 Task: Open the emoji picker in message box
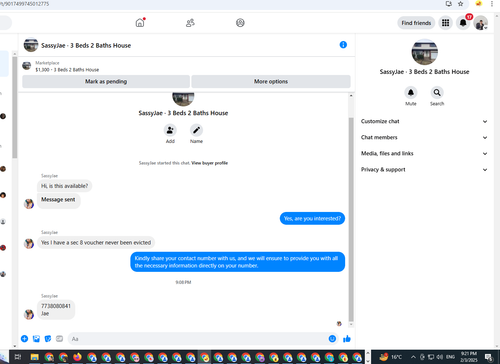(x=332, y=339)
